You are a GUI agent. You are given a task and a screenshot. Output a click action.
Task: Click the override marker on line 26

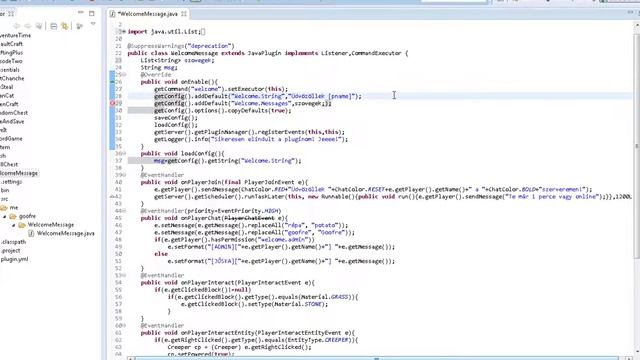tap(113, 82)
